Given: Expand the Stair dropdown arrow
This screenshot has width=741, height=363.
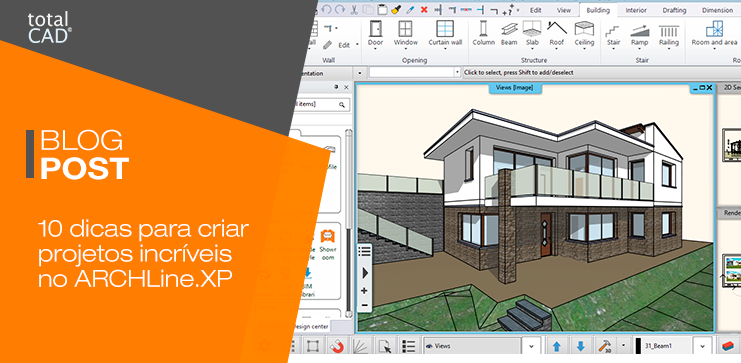Looking at the screenshot, I should point(613,48).
